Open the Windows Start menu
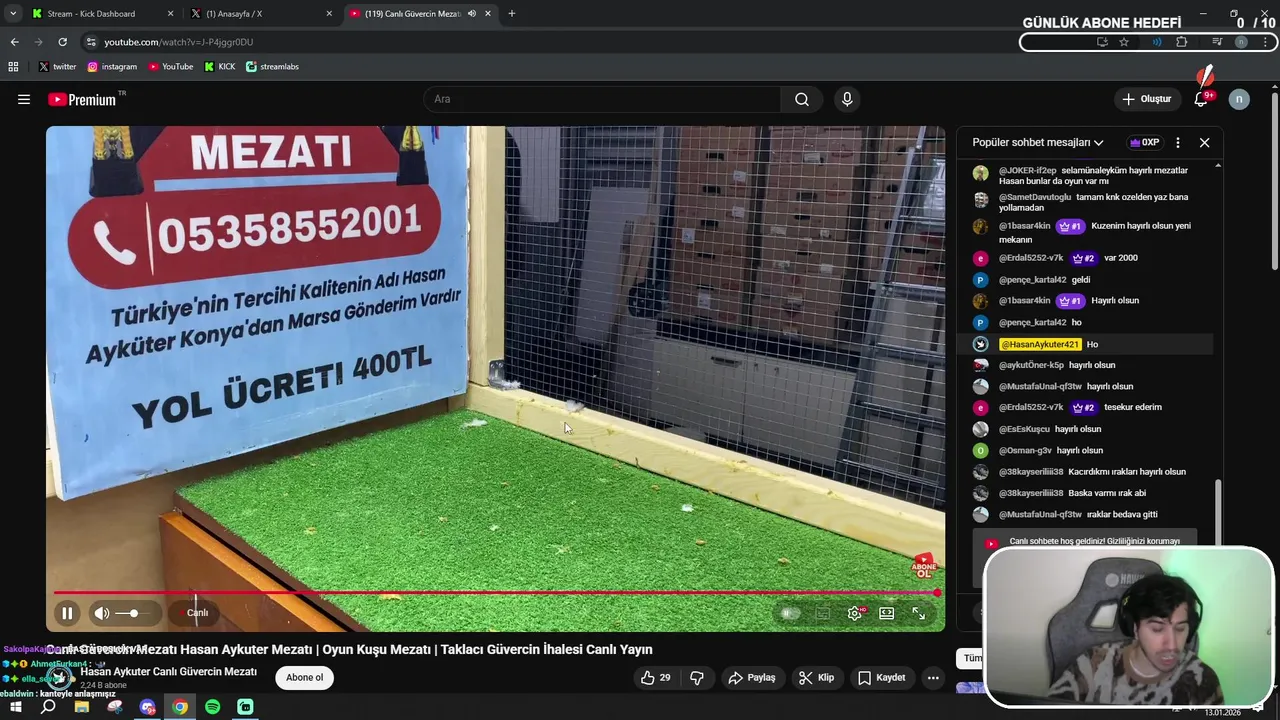 (15, 707)
